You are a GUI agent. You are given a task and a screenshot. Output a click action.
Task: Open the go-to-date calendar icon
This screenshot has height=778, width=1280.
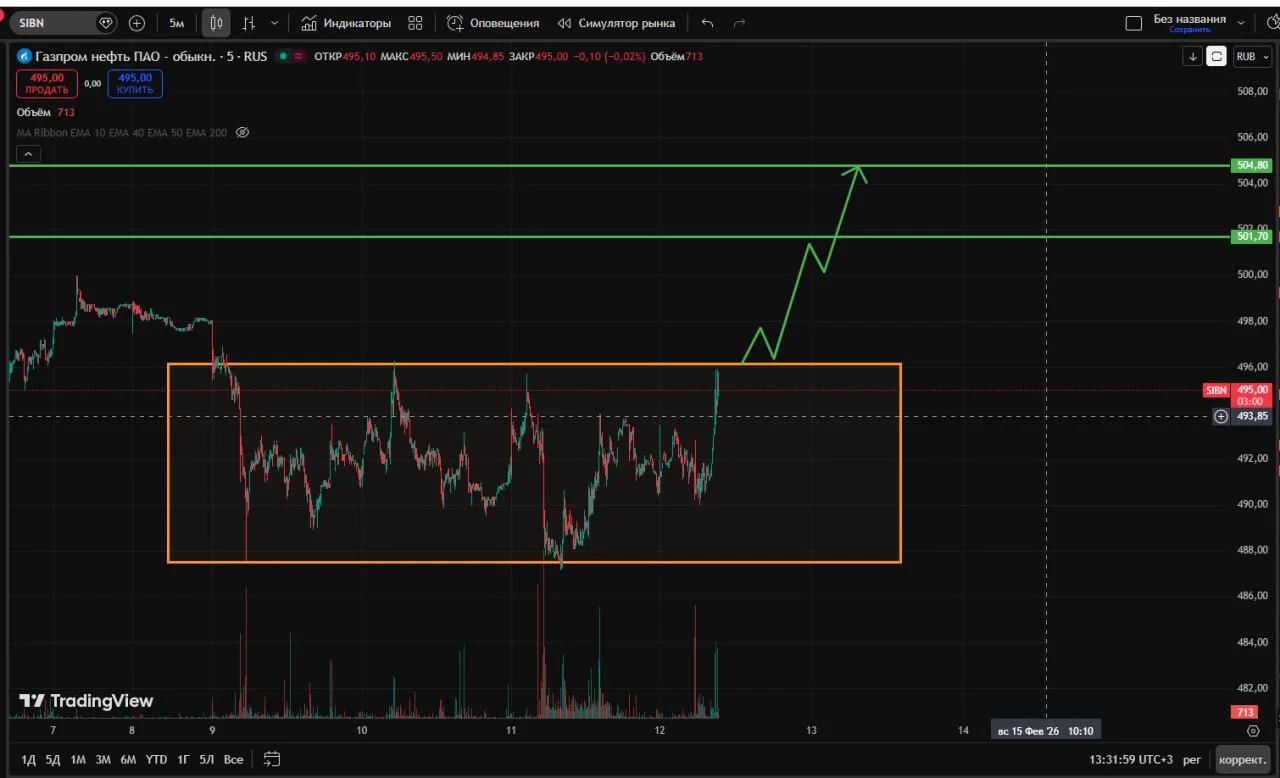click(x=272, y=759)
